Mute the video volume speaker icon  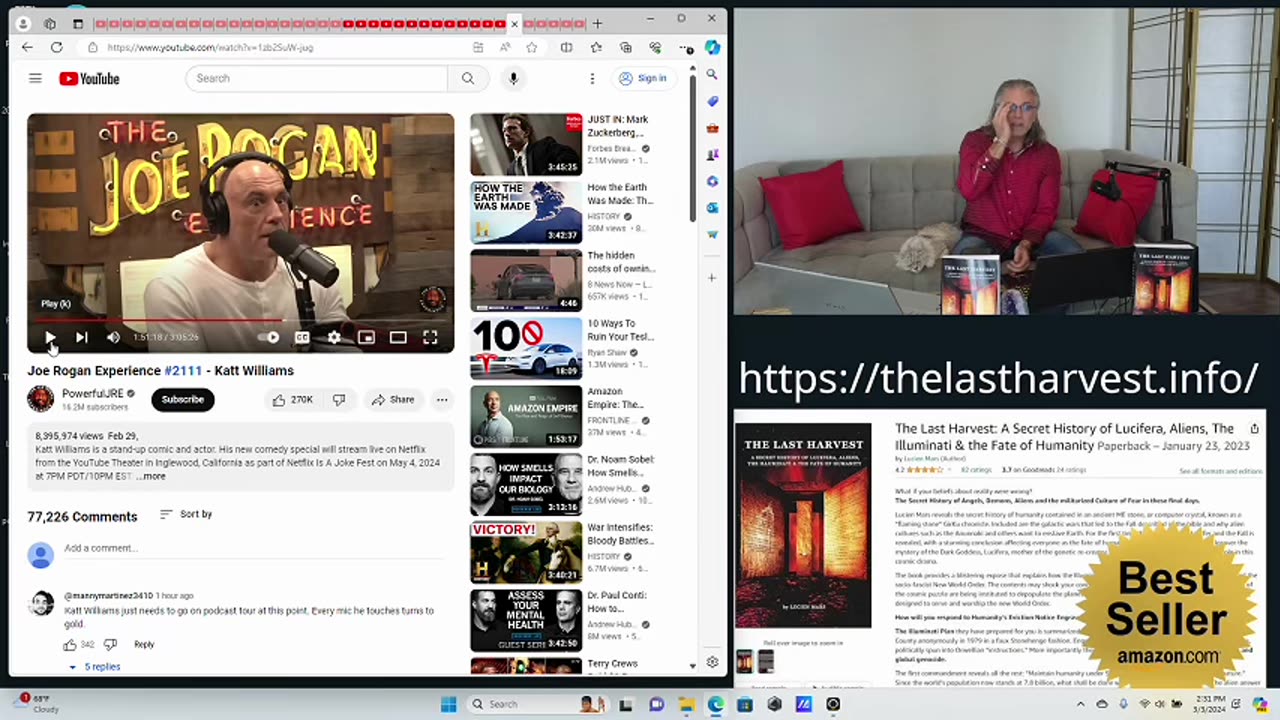point(113,338)
